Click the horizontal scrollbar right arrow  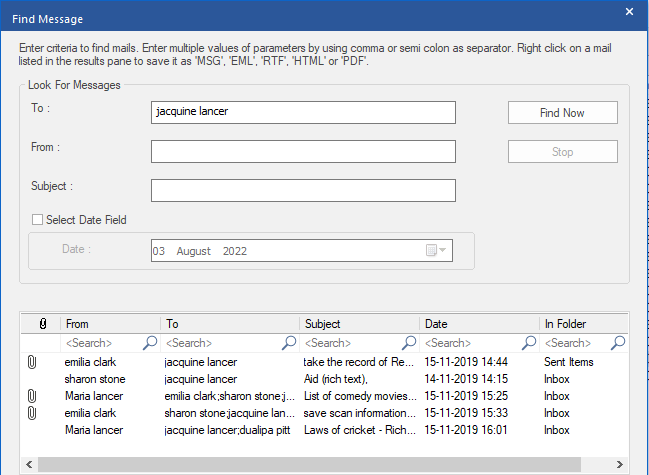620,464
